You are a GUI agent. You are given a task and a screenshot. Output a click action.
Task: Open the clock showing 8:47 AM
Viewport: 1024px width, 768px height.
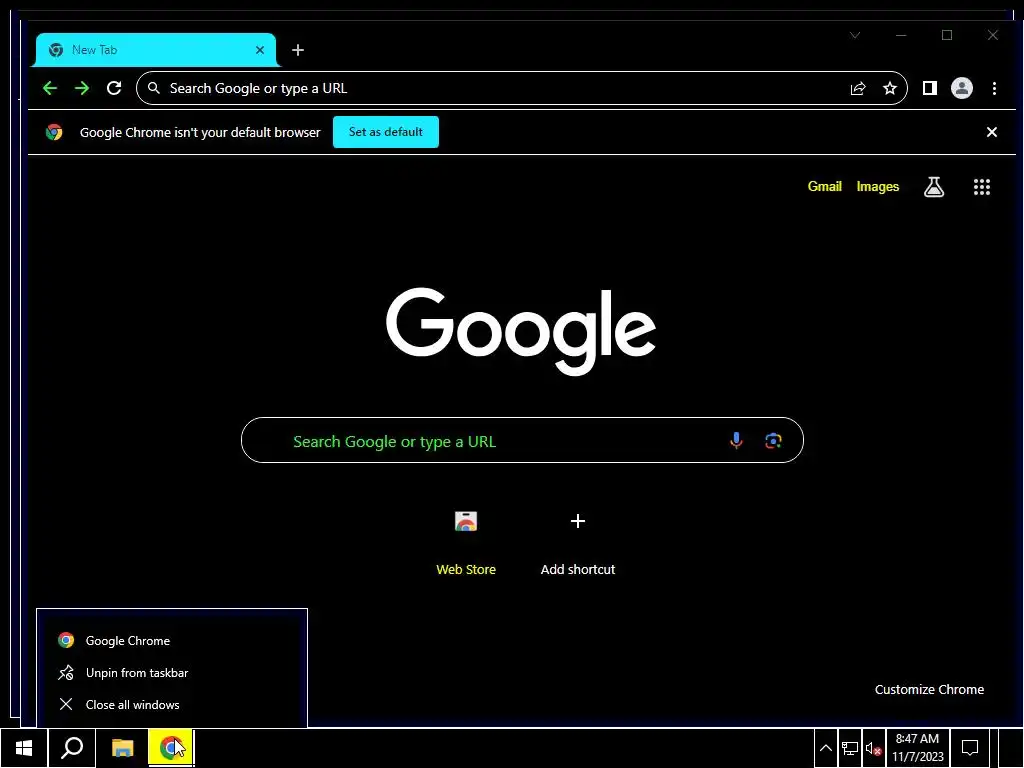(x=918, y=748)
